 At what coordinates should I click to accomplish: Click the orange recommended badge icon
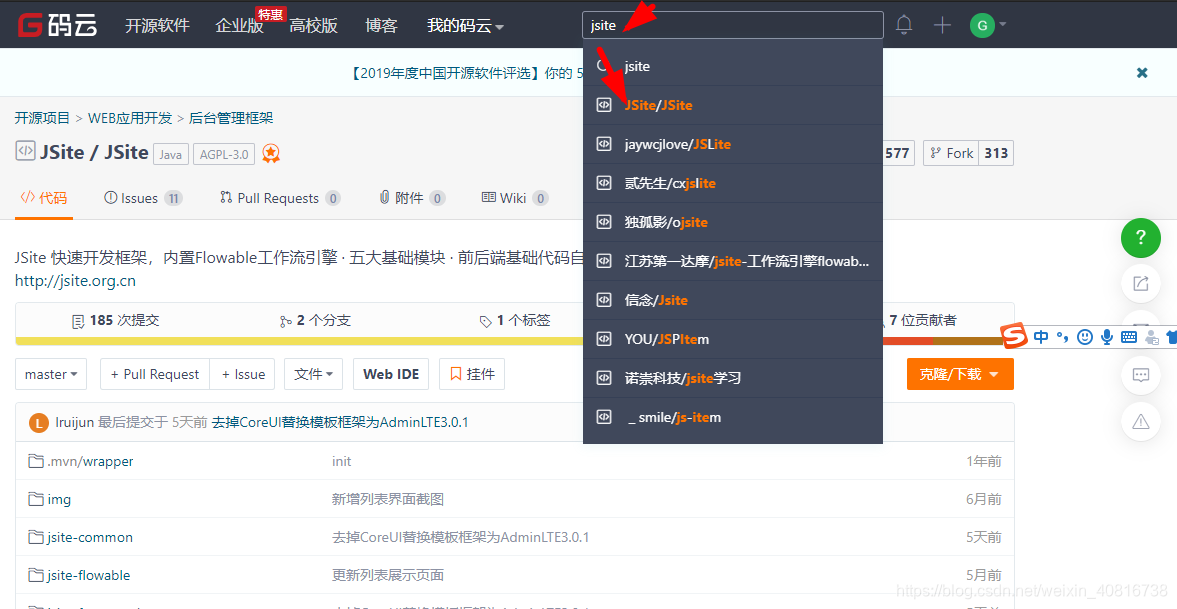[x=271, y=154]
